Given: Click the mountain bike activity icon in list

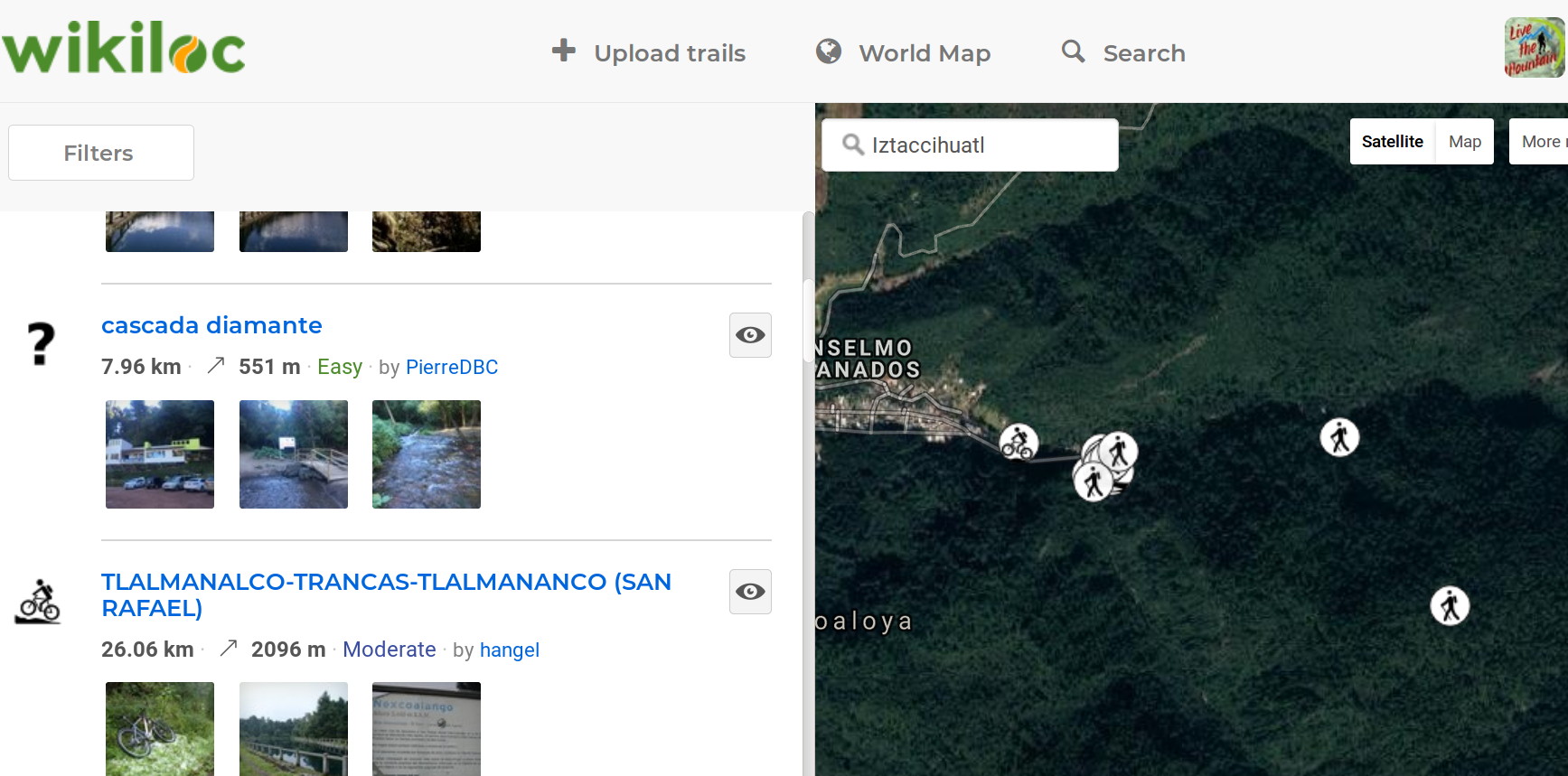Looking at the screenshot, I should click(x=38, y=602).
